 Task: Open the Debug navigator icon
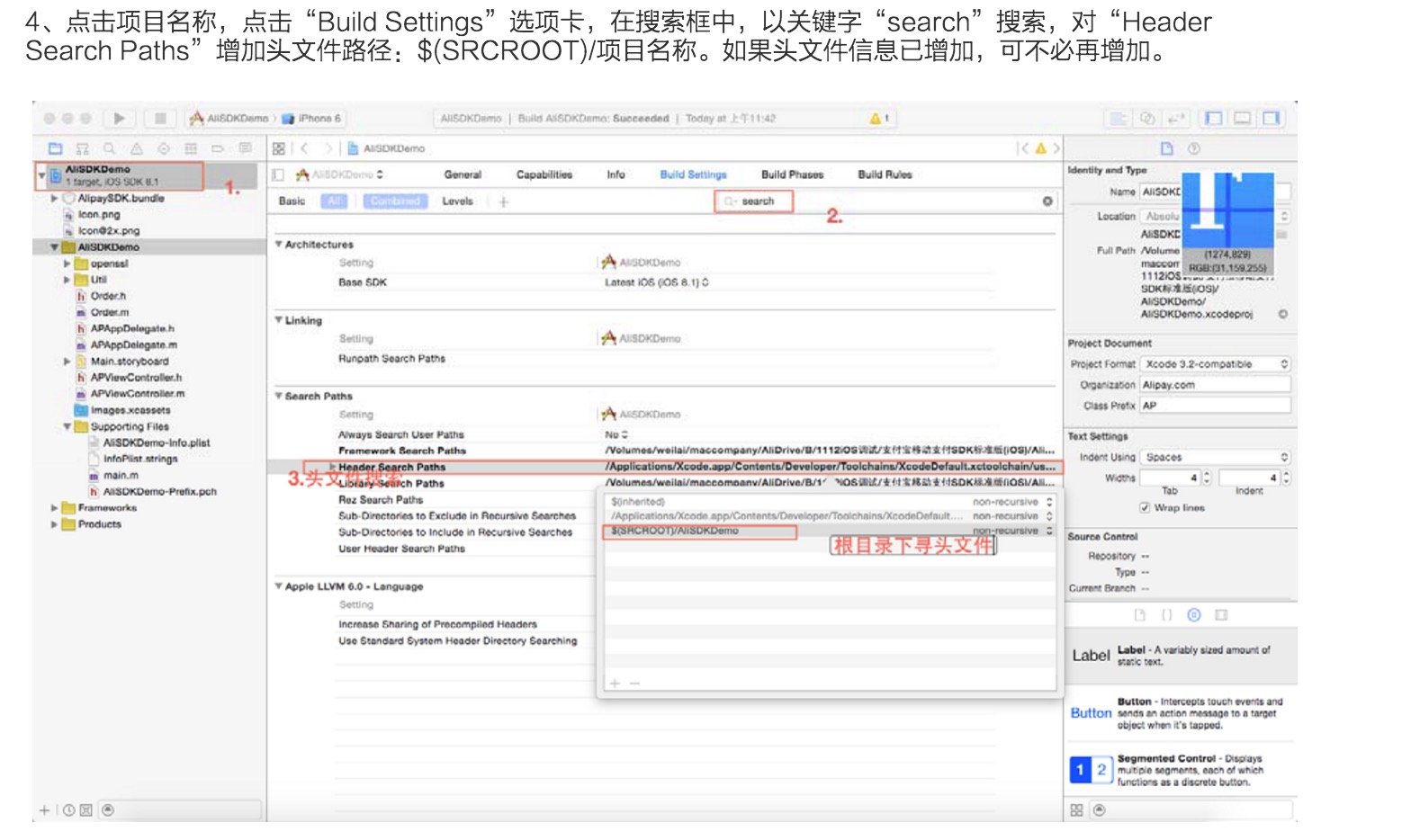coord(191,148)
